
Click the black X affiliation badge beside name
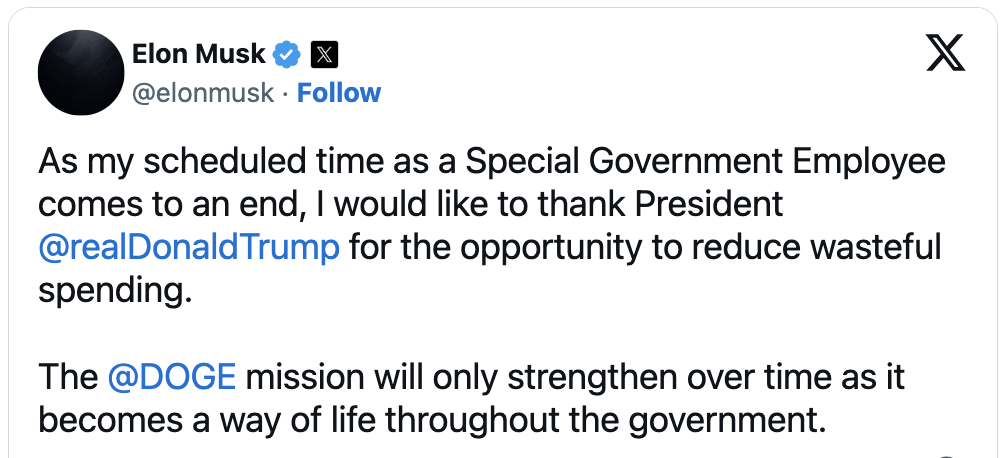click(x=325, y=55)
